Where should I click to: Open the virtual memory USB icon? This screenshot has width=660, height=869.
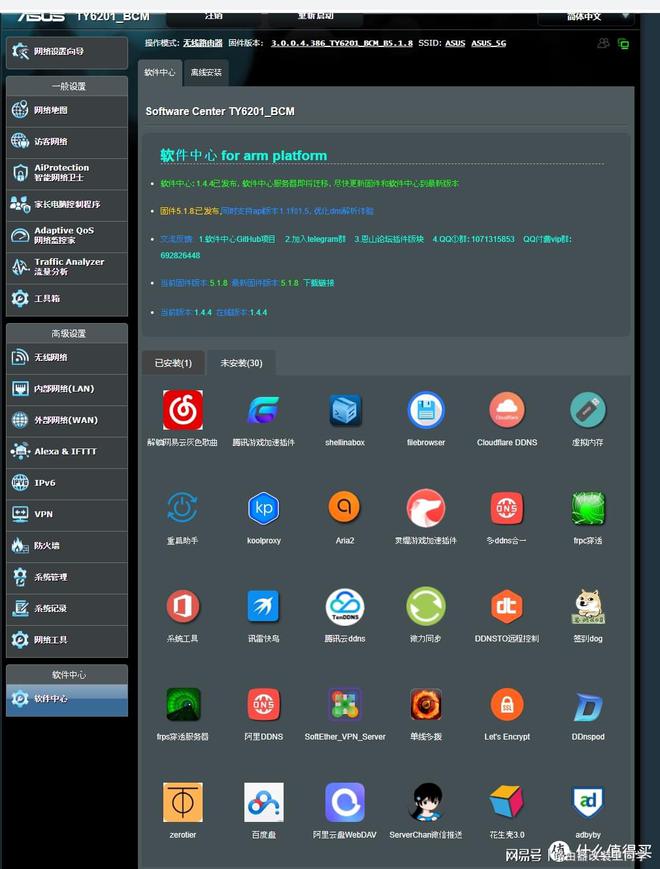588,410
